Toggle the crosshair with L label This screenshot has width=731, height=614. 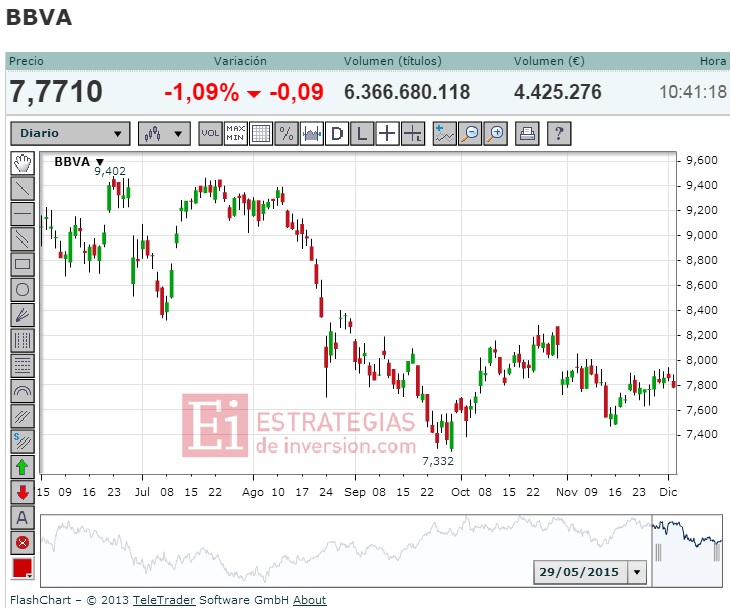(x=413, y=134)
